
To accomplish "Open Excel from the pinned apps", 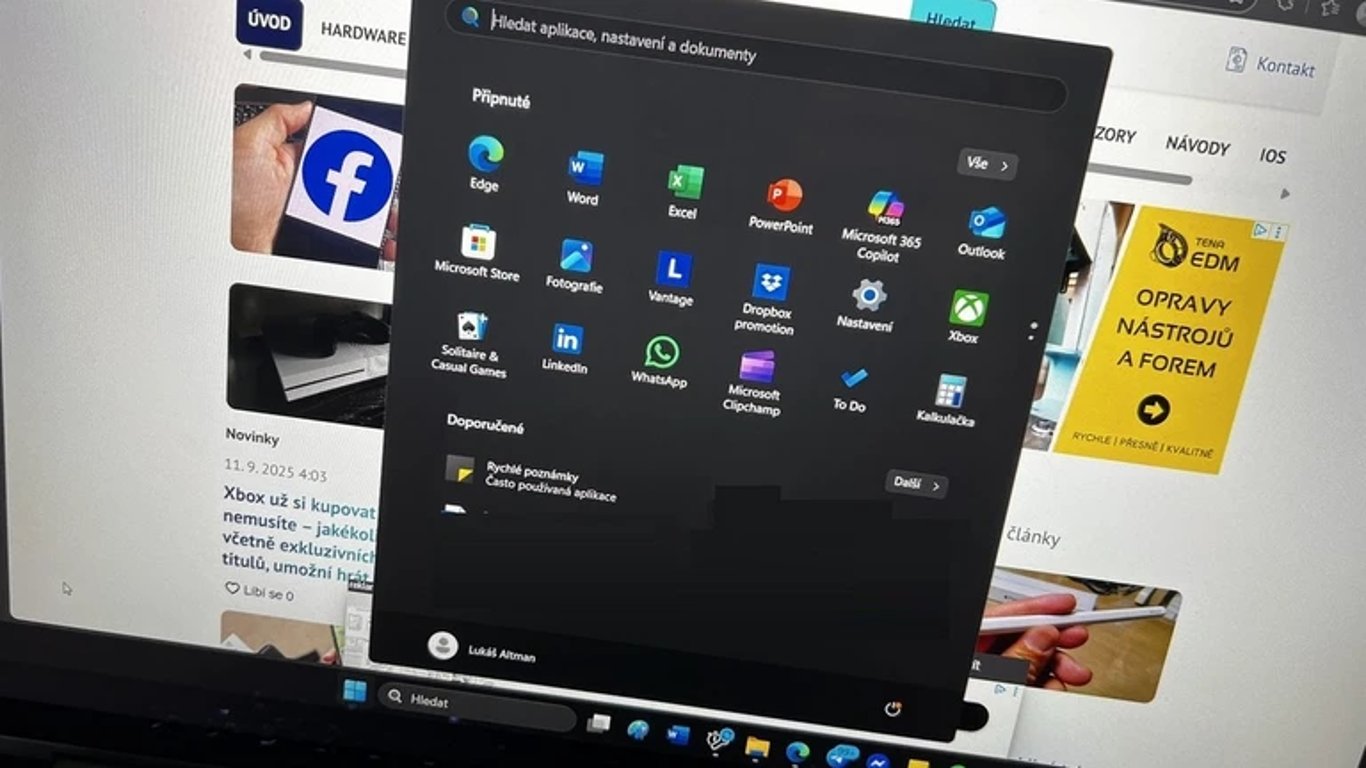I will (684, 190).
